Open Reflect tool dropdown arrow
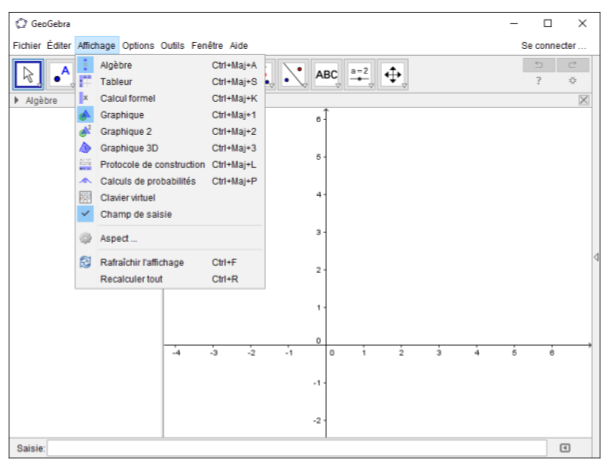The image size is (610, 469). 305,86
